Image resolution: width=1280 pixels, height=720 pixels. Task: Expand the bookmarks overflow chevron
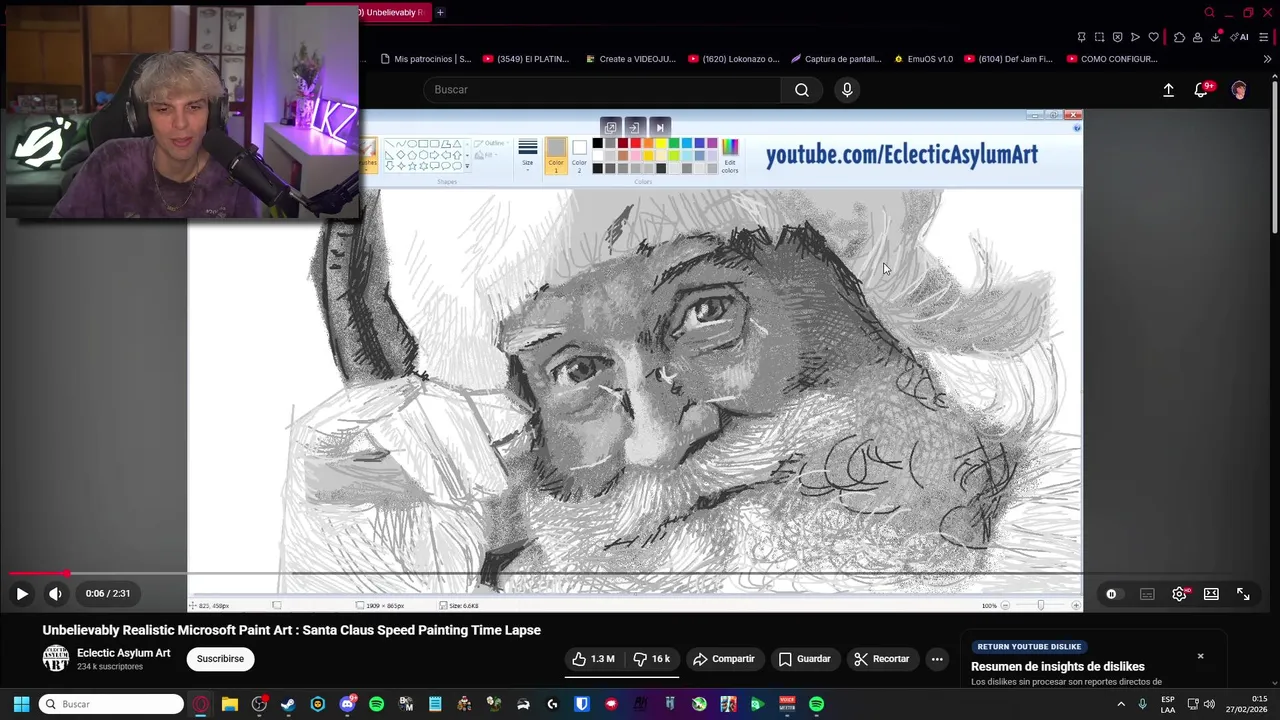click(x=1267, y=59)
